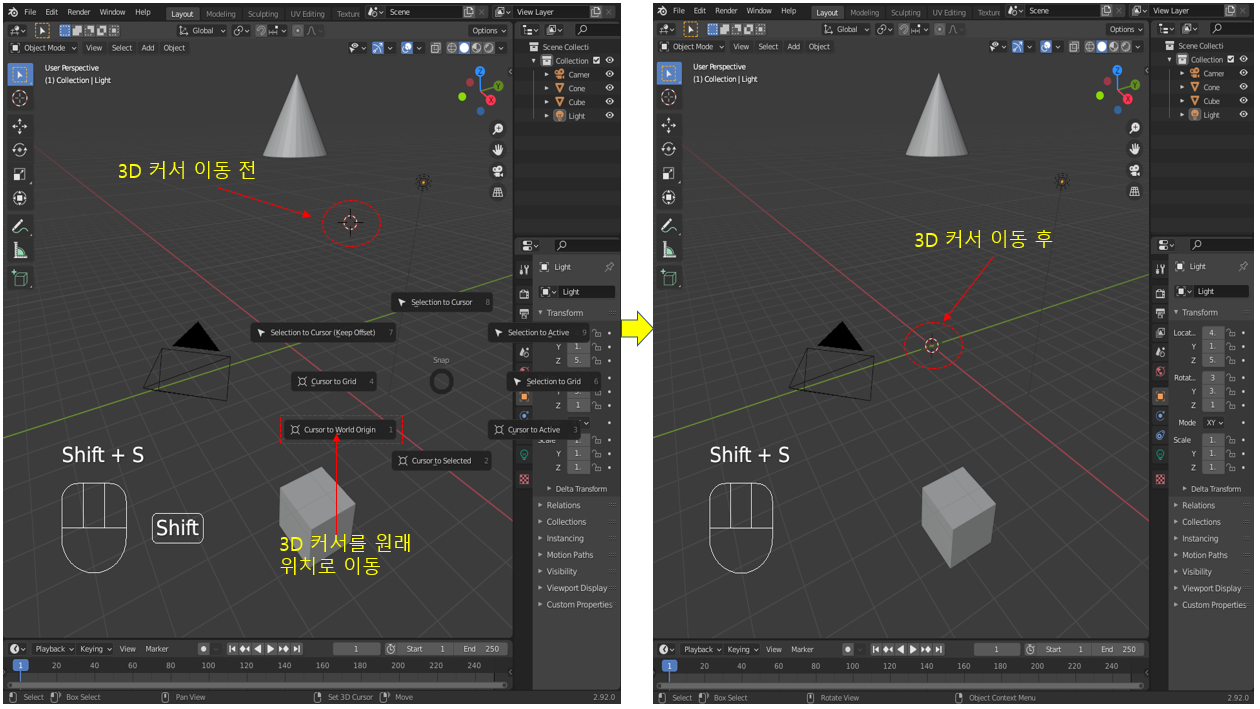1260x709 pixels.
Task: Toggle Cube visibility eye in left screenshot outliner
Action: pyautogui.click(x=609, y=102)
